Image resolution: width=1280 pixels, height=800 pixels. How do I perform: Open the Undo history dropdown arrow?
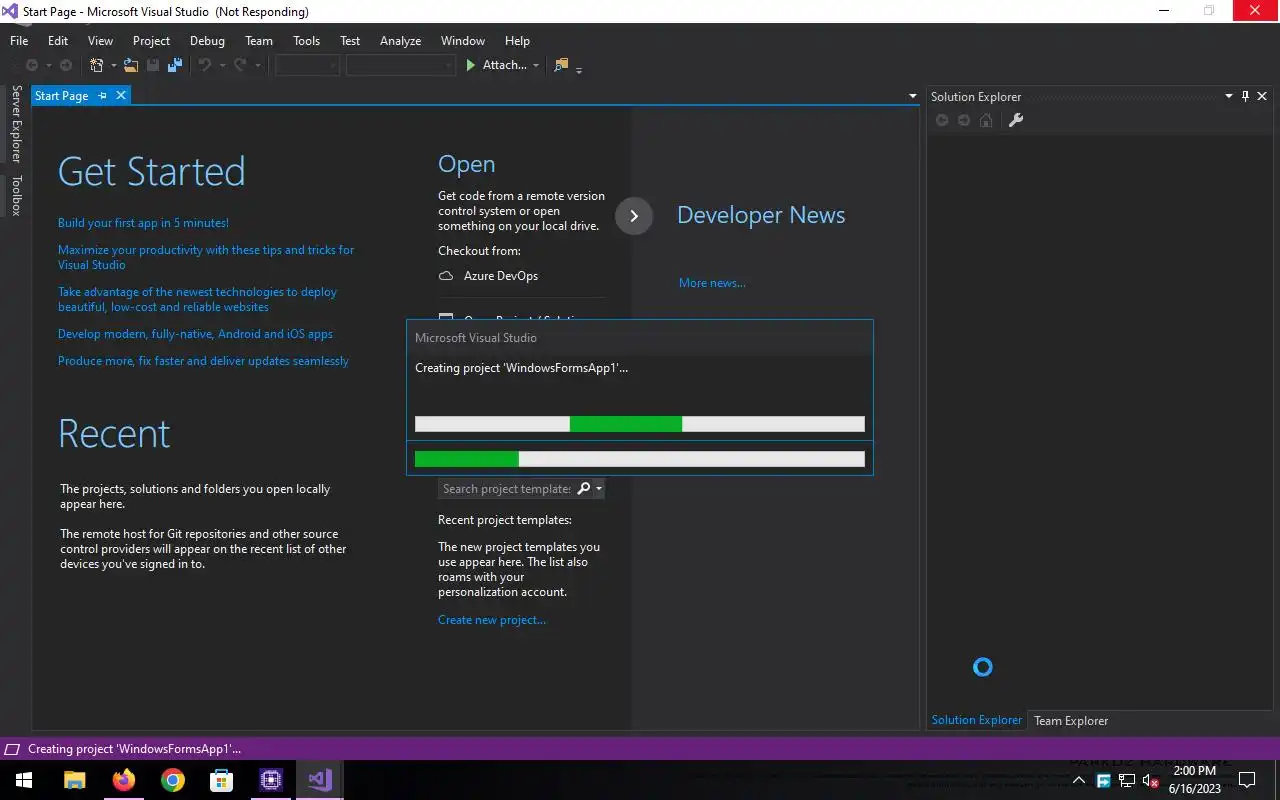222,66
